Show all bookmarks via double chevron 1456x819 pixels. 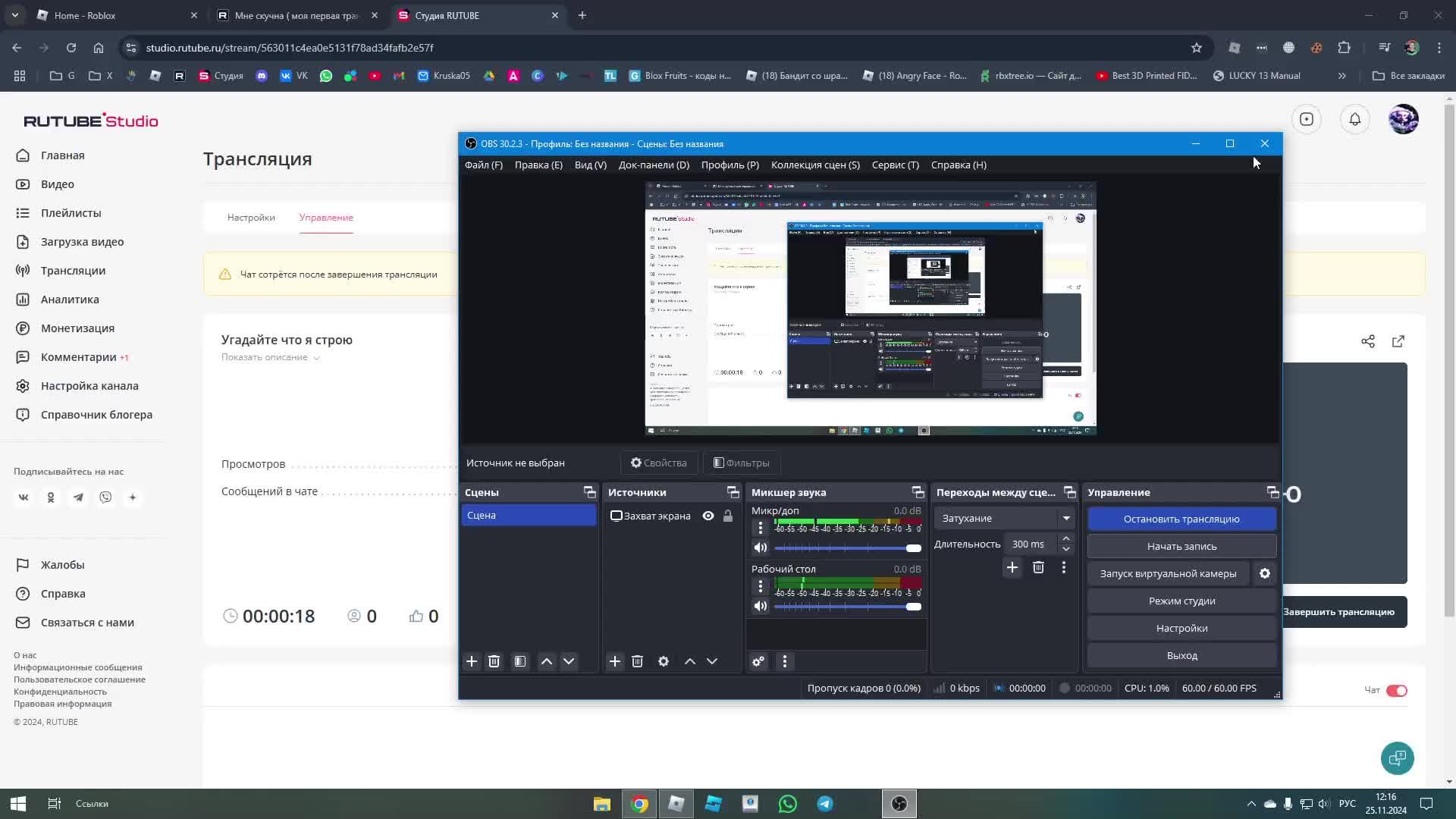[1342, 76]
